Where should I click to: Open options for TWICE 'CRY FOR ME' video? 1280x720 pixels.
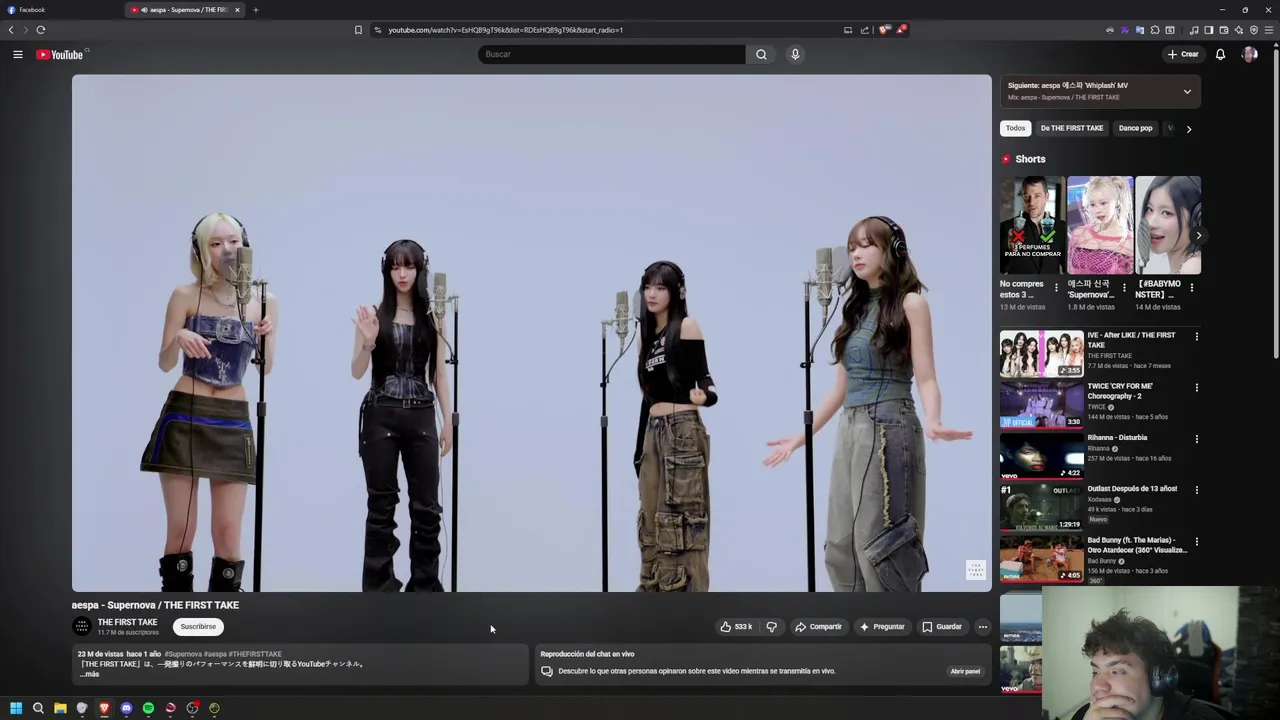coord(1196,387)
